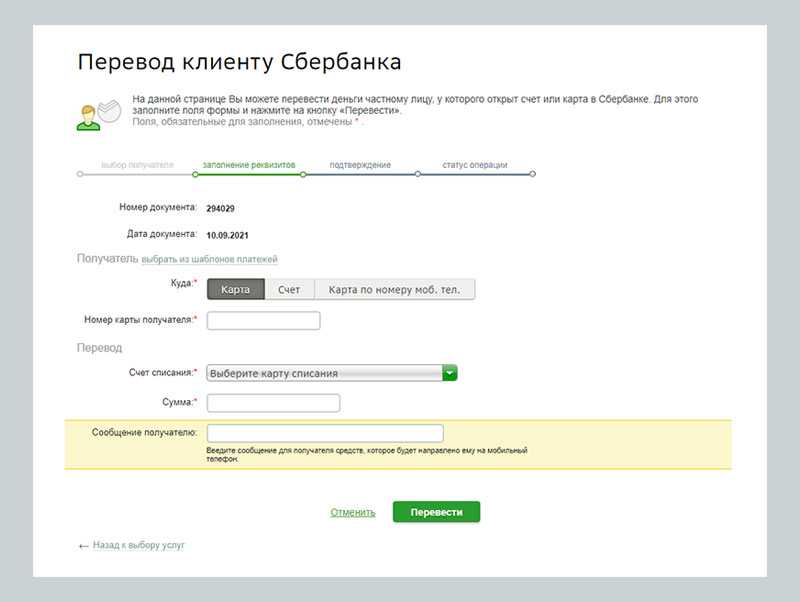Click document number 294029
800x602 pixels.
click(220, 208)
